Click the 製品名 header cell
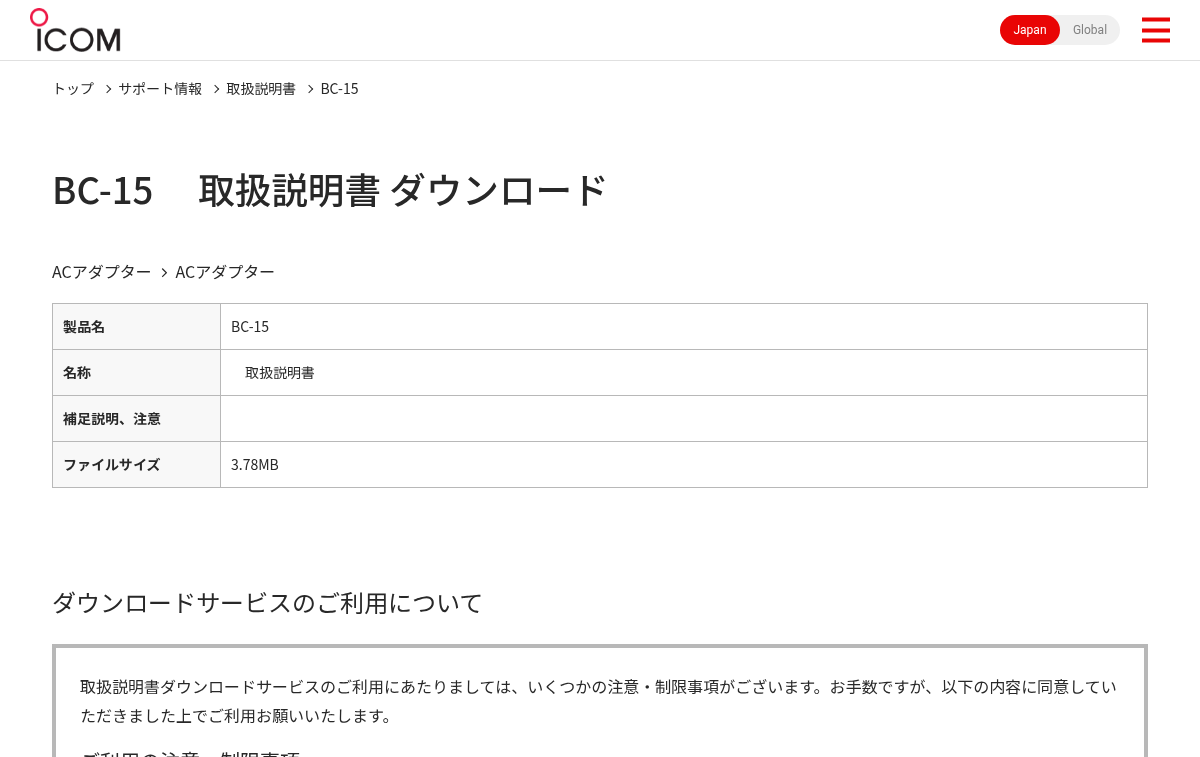The height and width of the screenshot is (757, 1200). click(x=136, y=326)
